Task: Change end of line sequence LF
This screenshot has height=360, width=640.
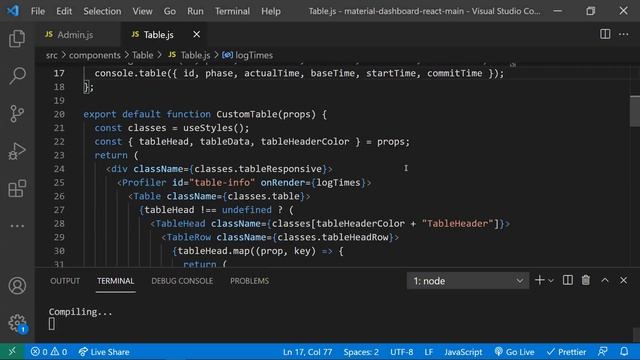Action: click(x=429, y=352)
